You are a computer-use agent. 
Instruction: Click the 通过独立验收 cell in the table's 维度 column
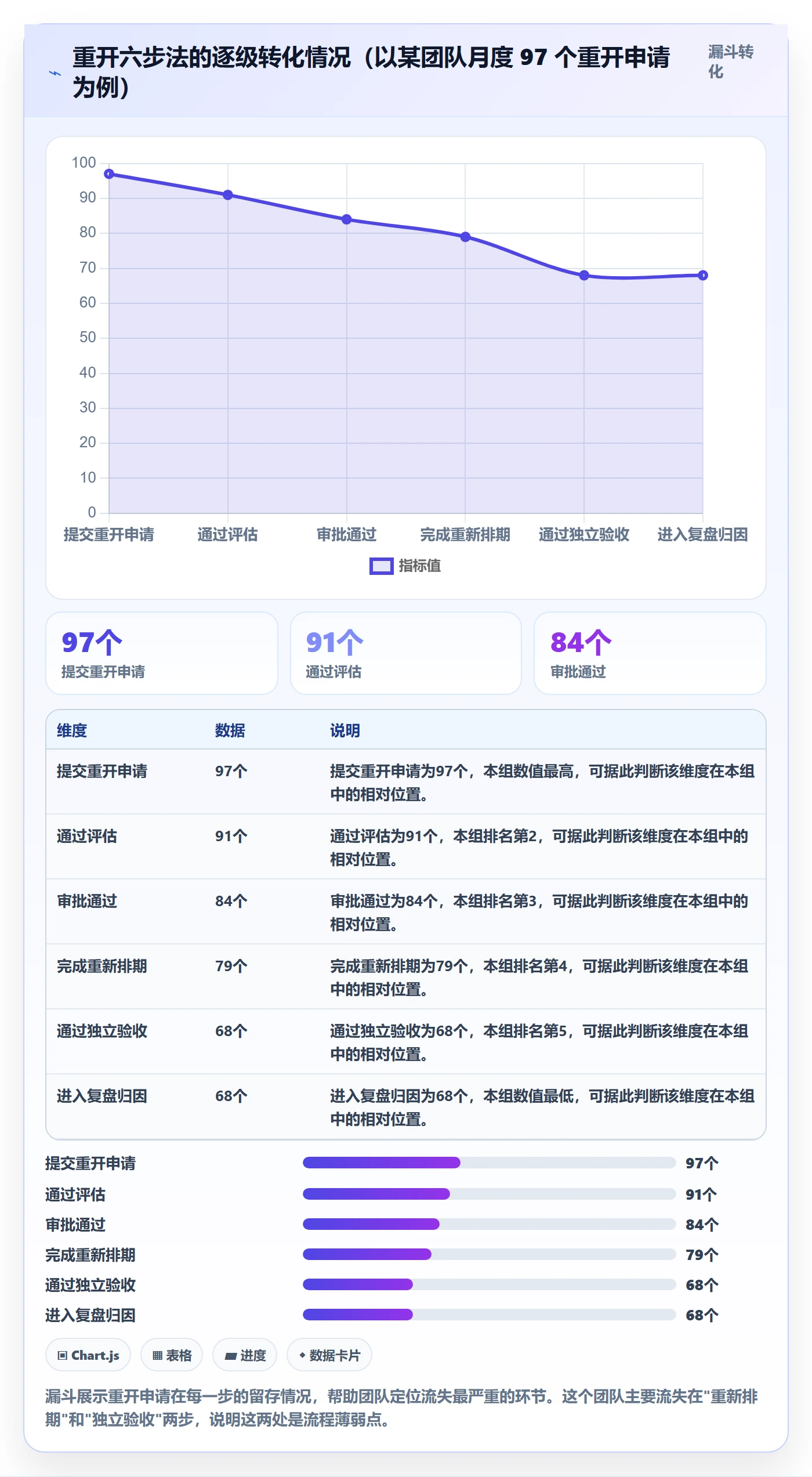pyautogui.click(x=102, y=1031)
